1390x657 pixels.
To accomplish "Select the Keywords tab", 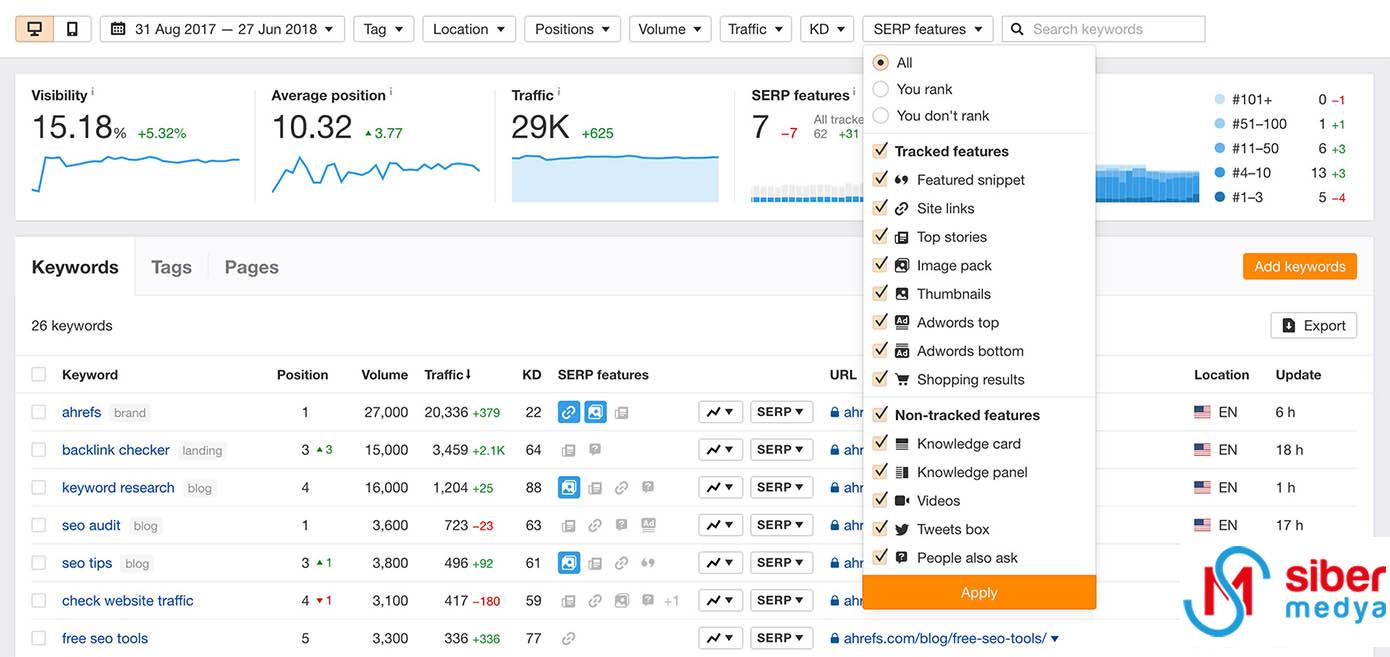I will tap(75, 267).
